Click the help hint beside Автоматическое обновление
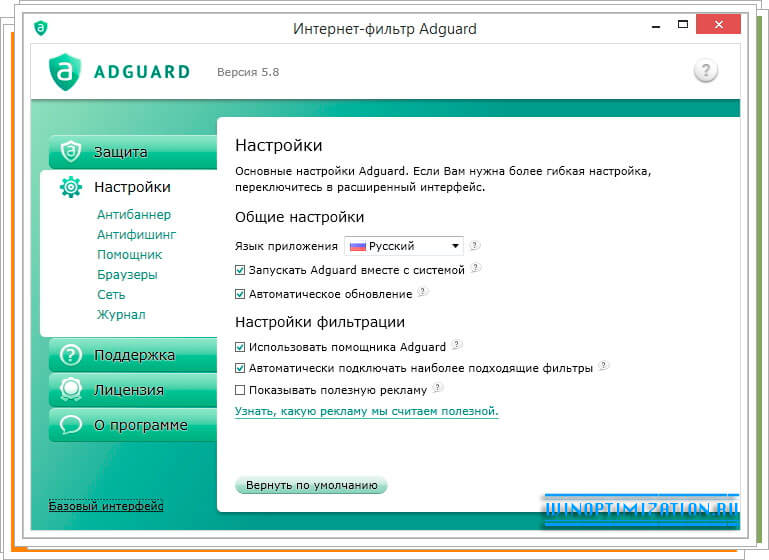The width and height of the screenshot is (769, 560). tap(422, 292)
